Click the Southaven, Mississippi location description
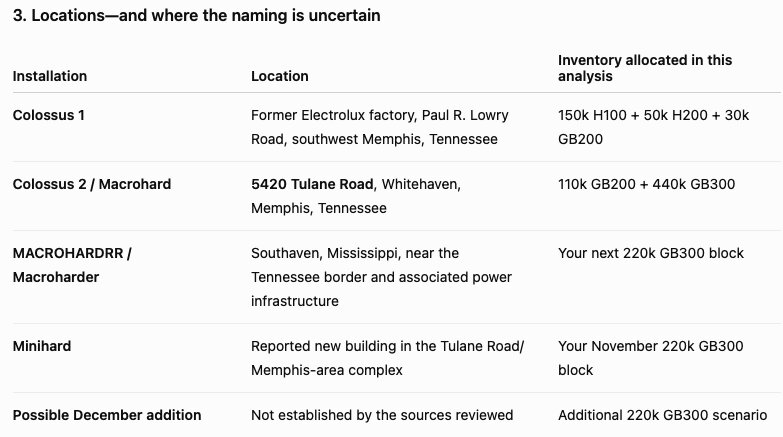The image size is (783, 437). (x=382, y=277)
